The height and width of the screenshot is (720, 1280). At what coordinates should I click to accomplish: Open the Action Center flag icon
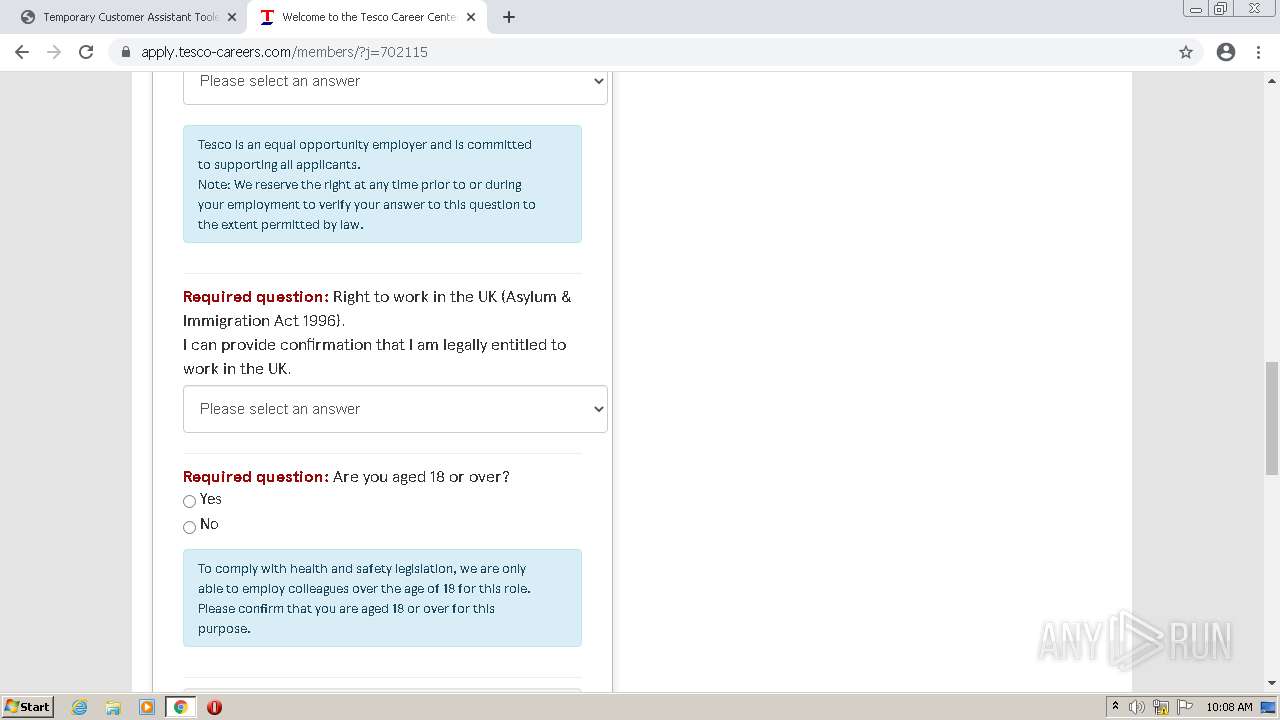coord(1185,707)
